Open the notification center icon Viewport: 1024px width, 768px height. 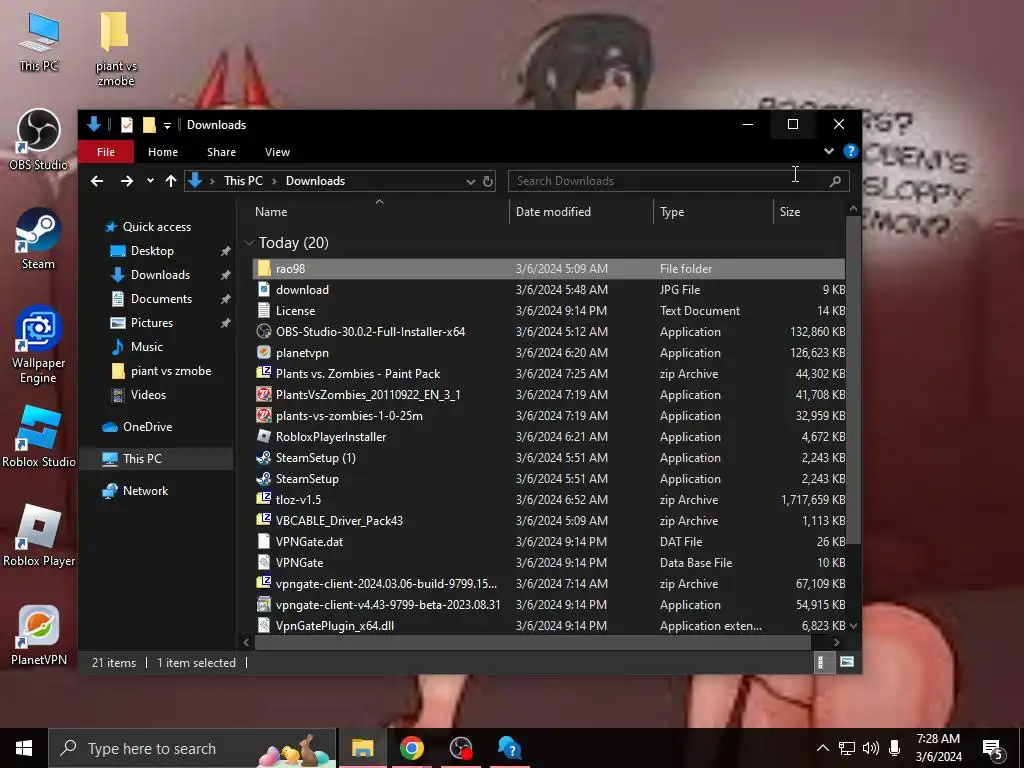[x=993, y=748]
